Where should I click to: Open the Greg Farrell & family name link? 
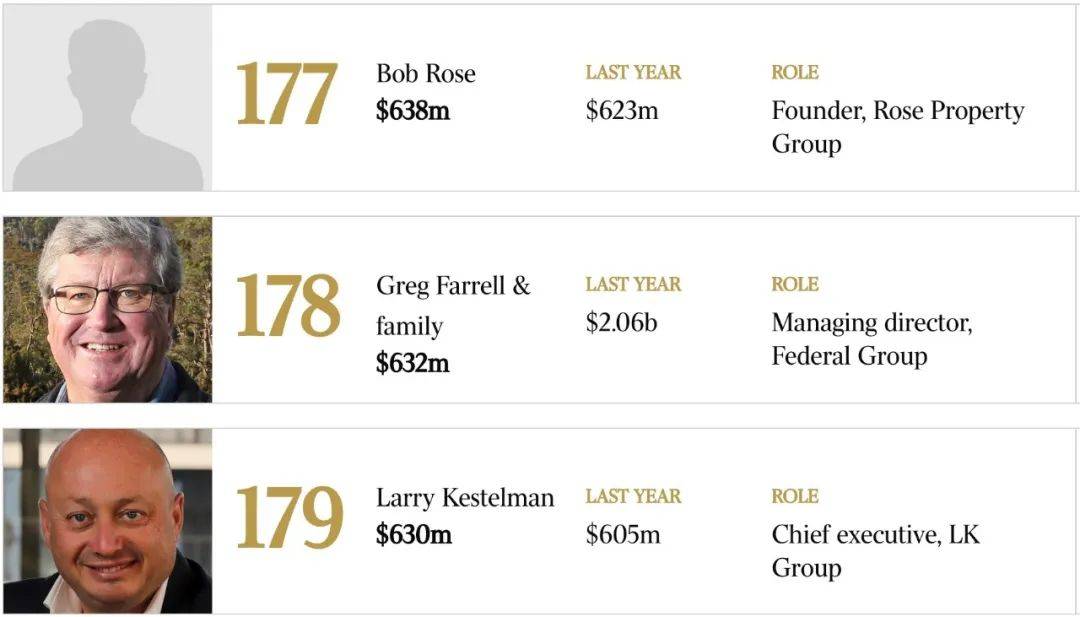453,305
